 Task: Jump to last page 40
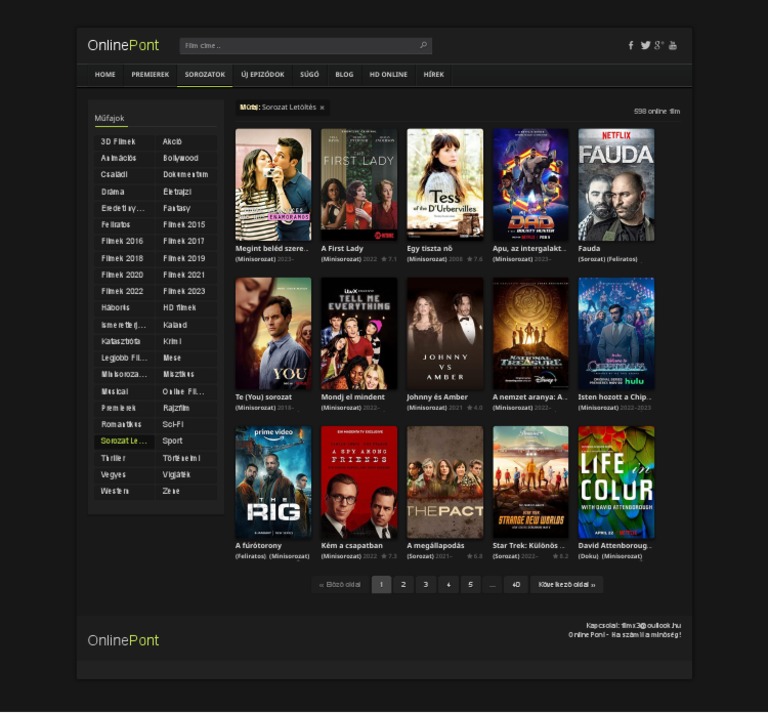tap(516, 585)
